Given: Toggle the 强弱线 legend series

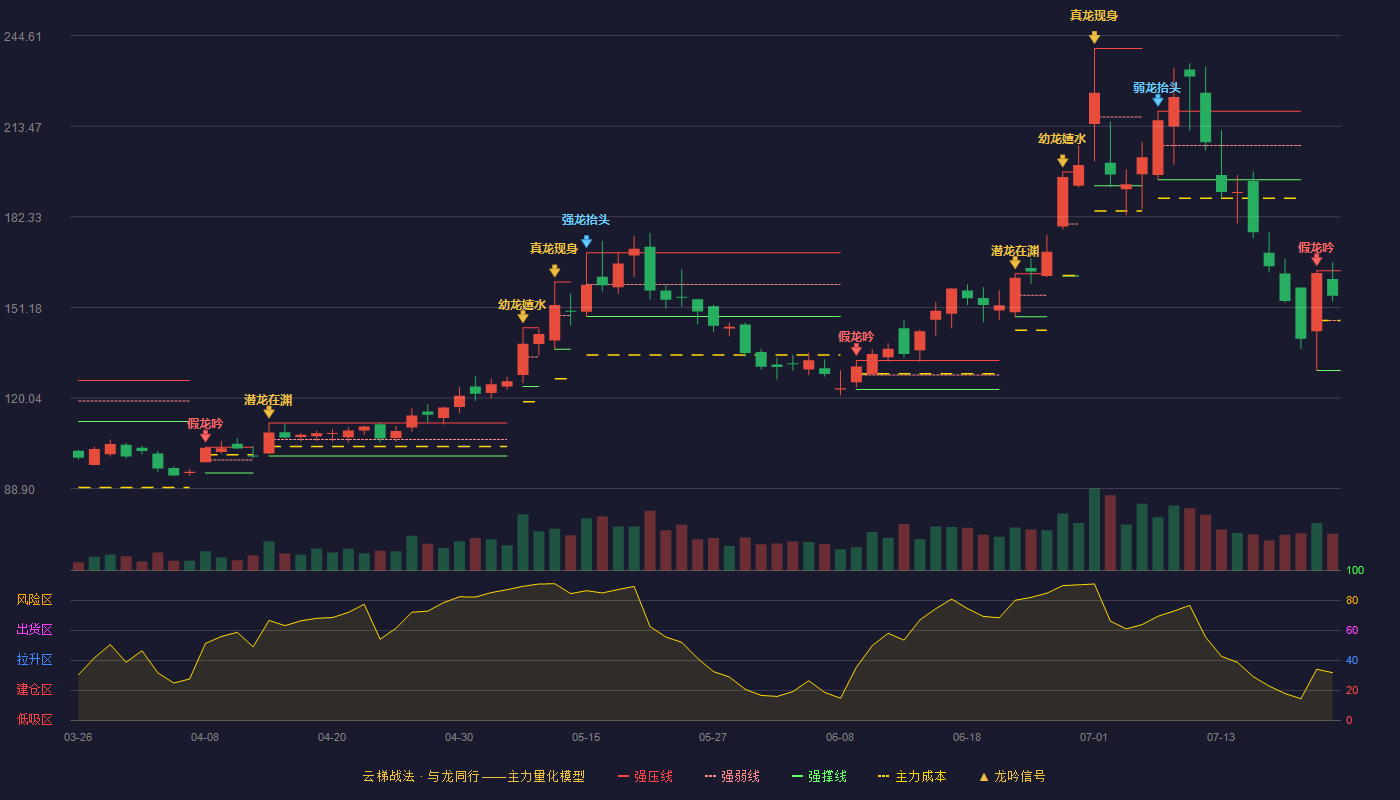Looking at the screenshot, I should [x=732, y=776].
